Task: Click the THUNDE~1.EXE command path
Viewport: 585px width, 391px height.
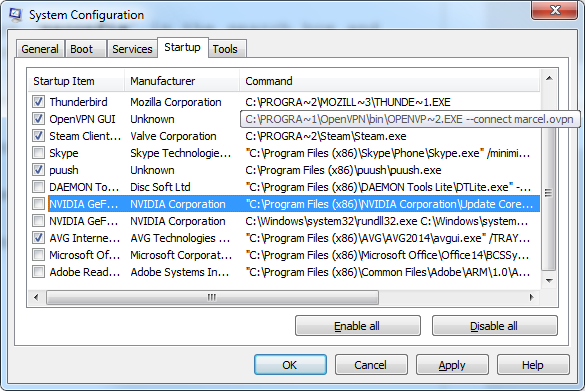Action: point(348,102)
